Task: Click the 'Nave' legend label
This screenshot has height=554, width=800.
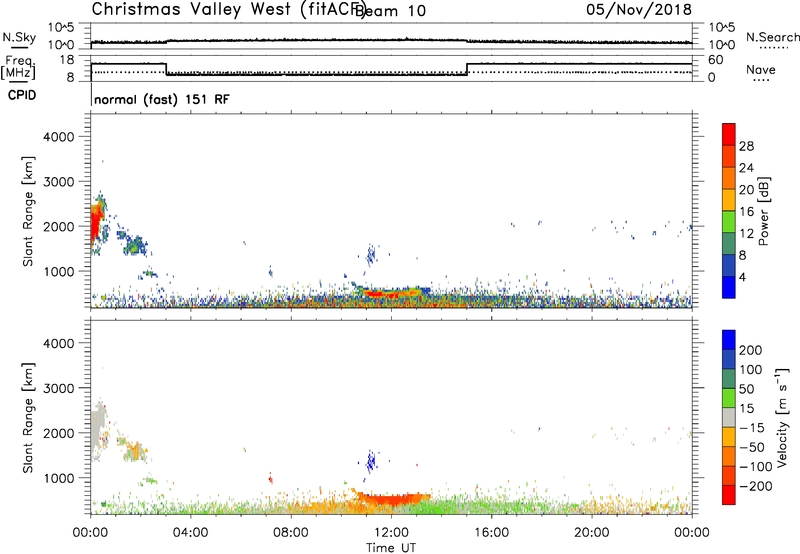Action: 761,69
